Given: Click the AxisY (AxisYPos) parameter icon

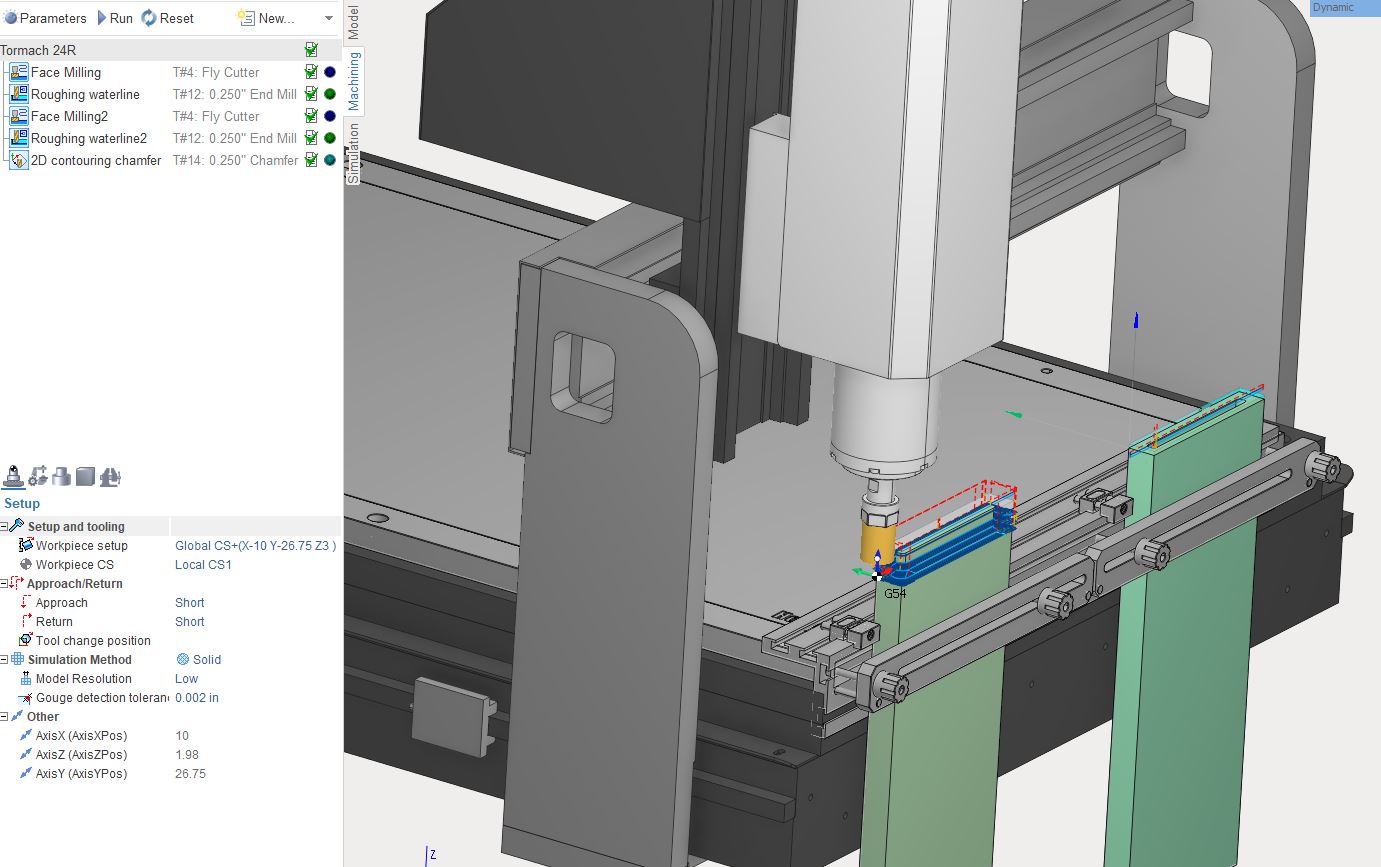Looking at the screenshot, I should 26,773.
